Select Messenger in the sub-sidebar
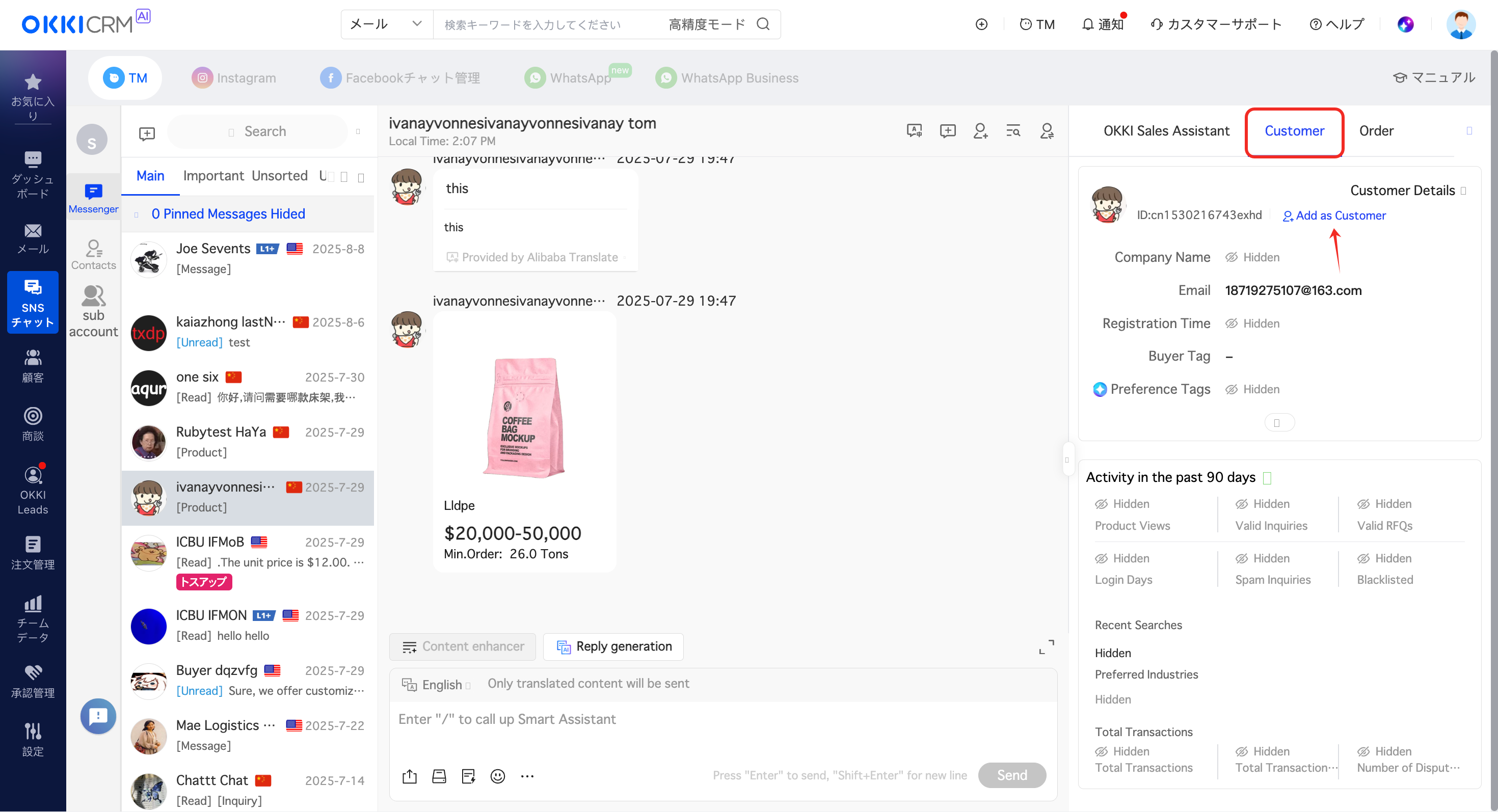Screen dimensions: 1498x812 pos(93,198)
